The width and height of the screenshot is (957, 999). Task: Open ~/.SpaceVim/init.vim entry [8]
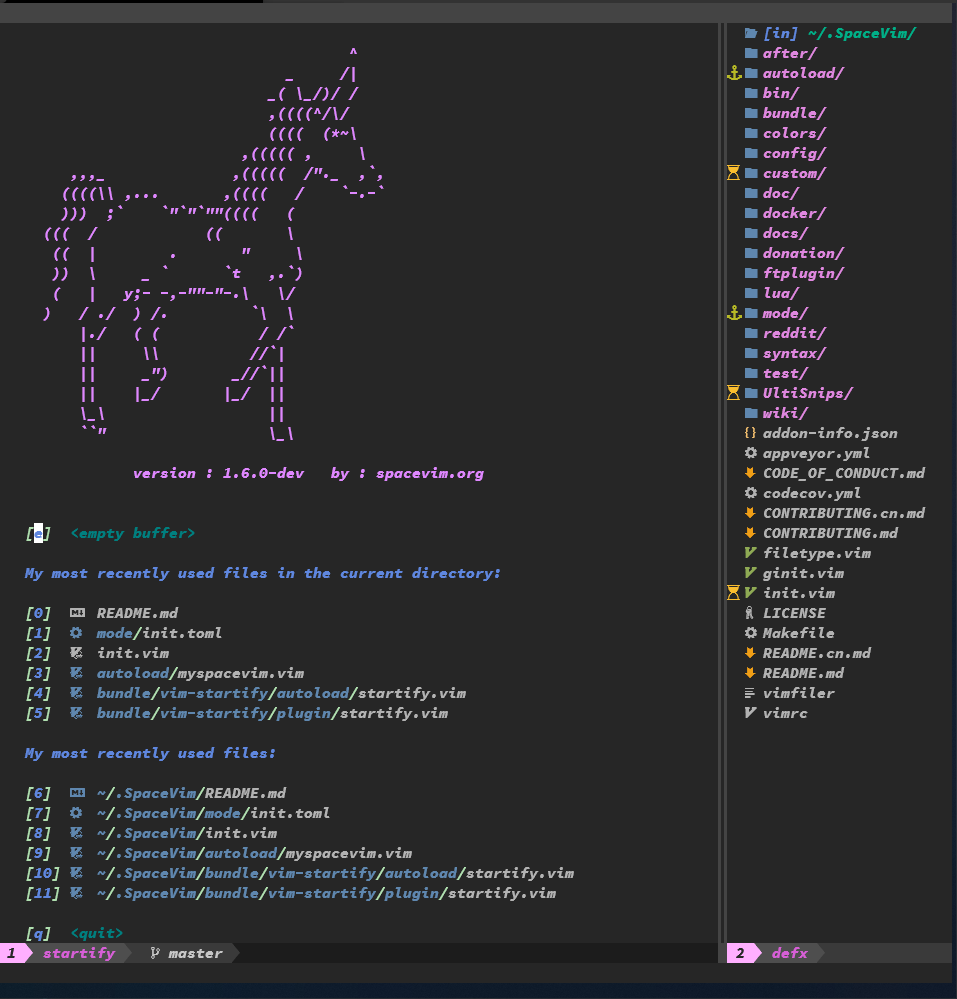pyautogui.click(x=187, y=833)
